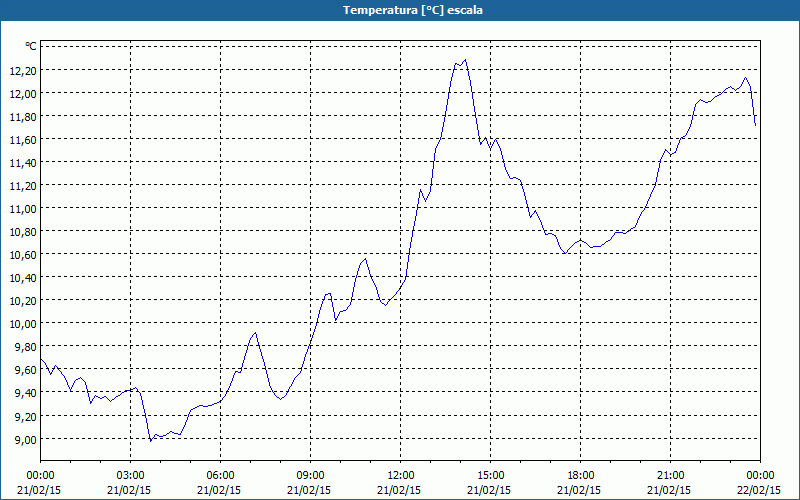Select the 12,20 y-axis value
This screenshot has height=500, width=800.
23,70
